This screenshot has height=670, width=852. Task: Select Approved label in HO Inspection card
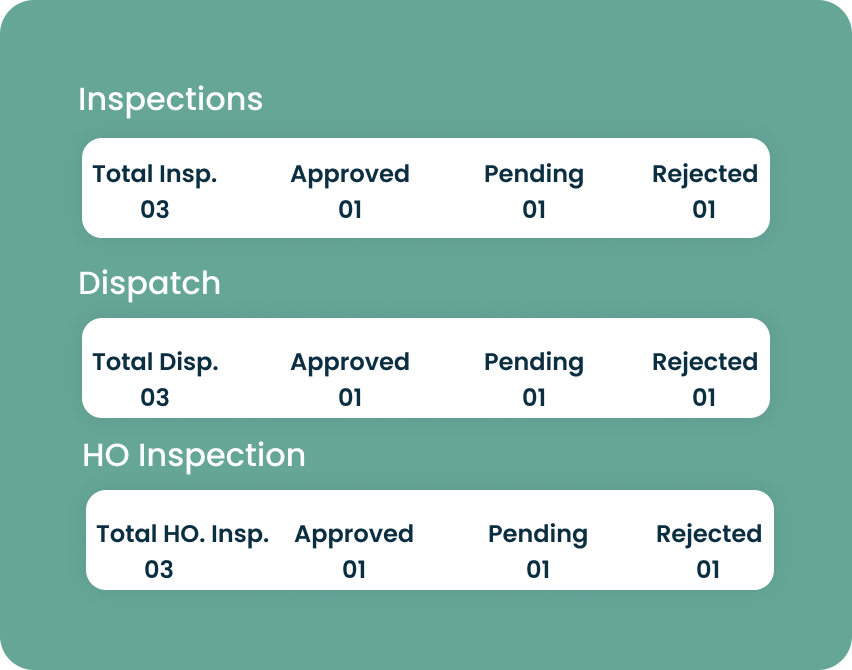354,534
